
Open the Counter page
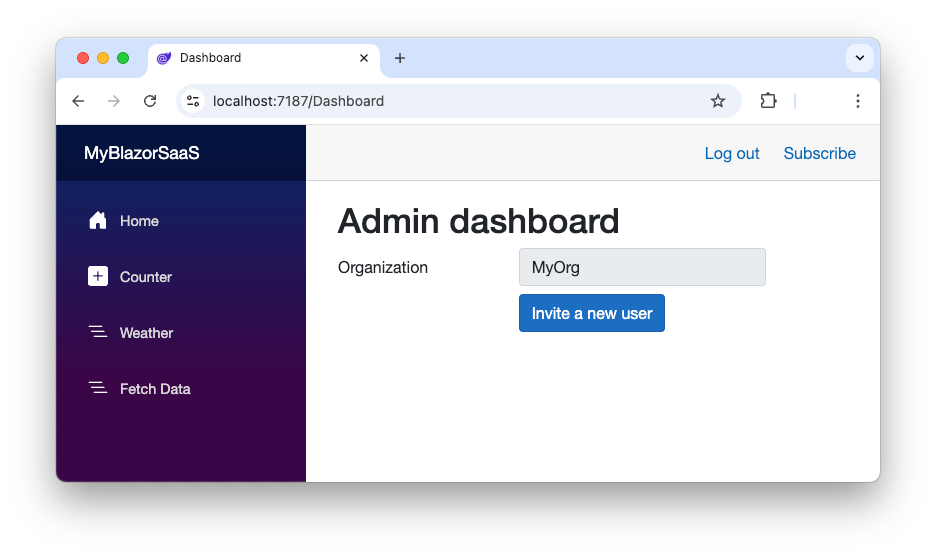(146, 277)
